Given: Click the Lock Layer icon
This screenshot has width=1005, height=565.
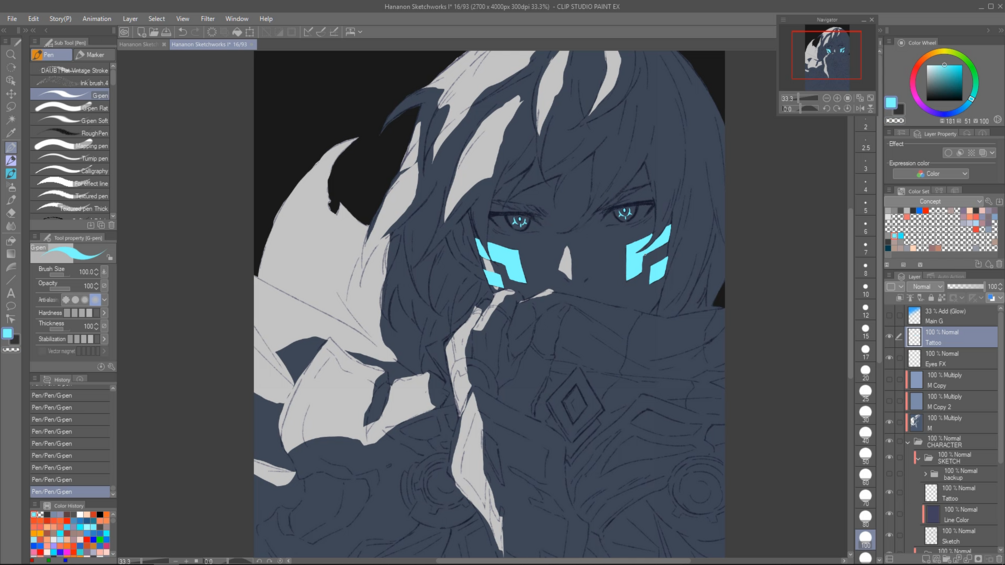Looking at the screenshot, I should click(x=931, y=298).
